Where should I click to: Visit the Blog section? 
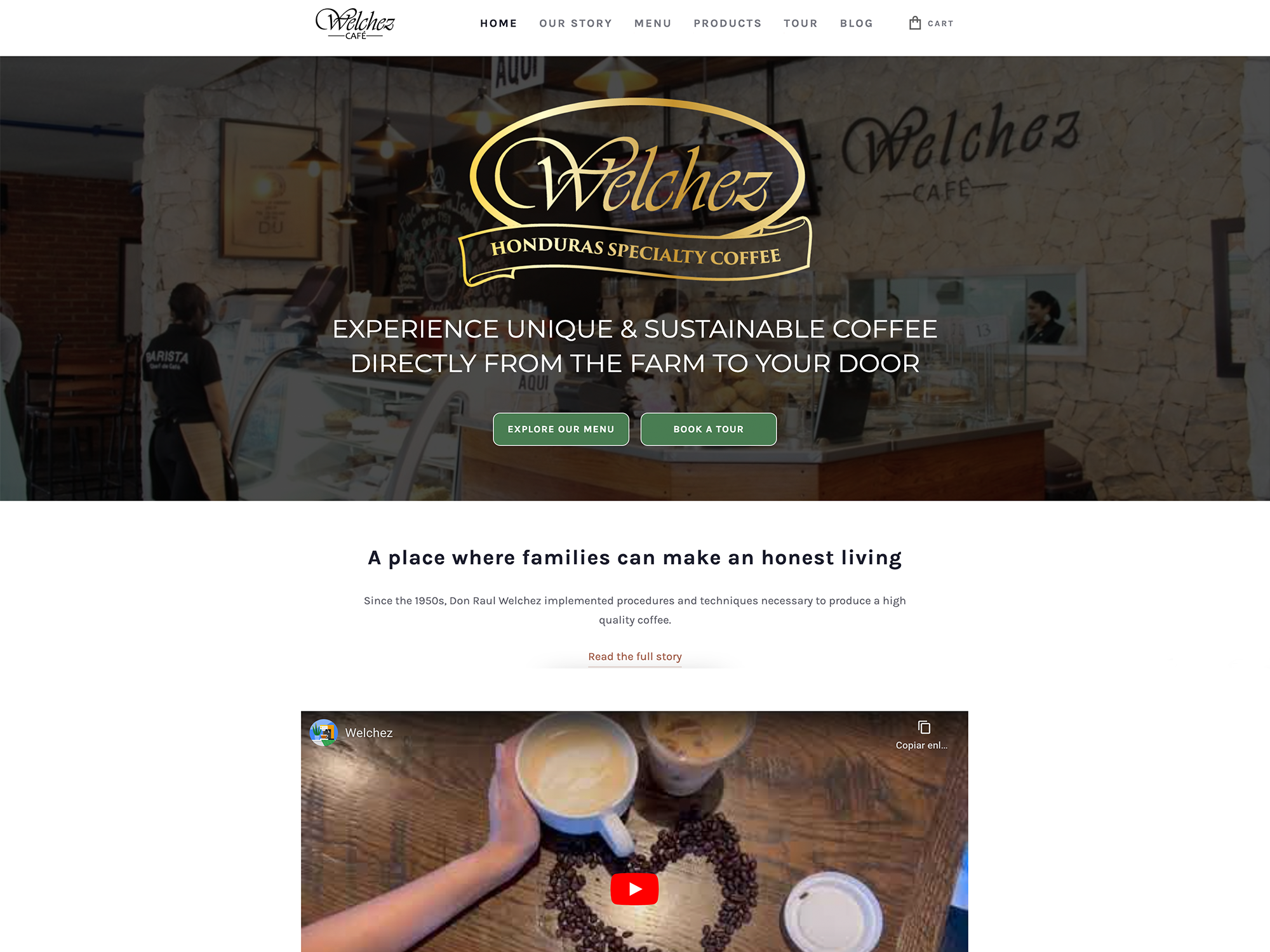[x=856, y=23]
